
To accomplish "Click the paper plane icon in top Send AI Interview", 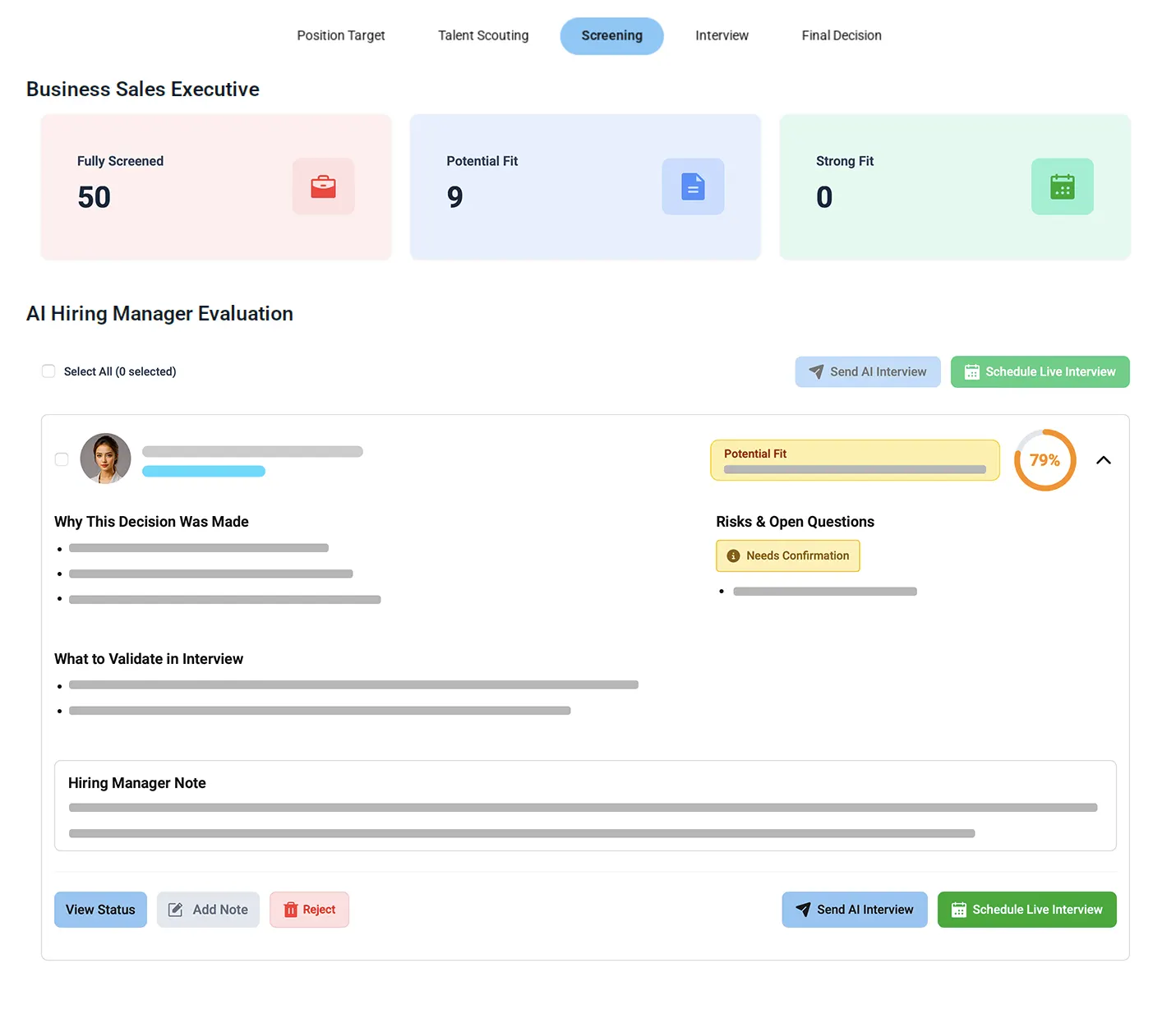I will (x=816, y=371).
